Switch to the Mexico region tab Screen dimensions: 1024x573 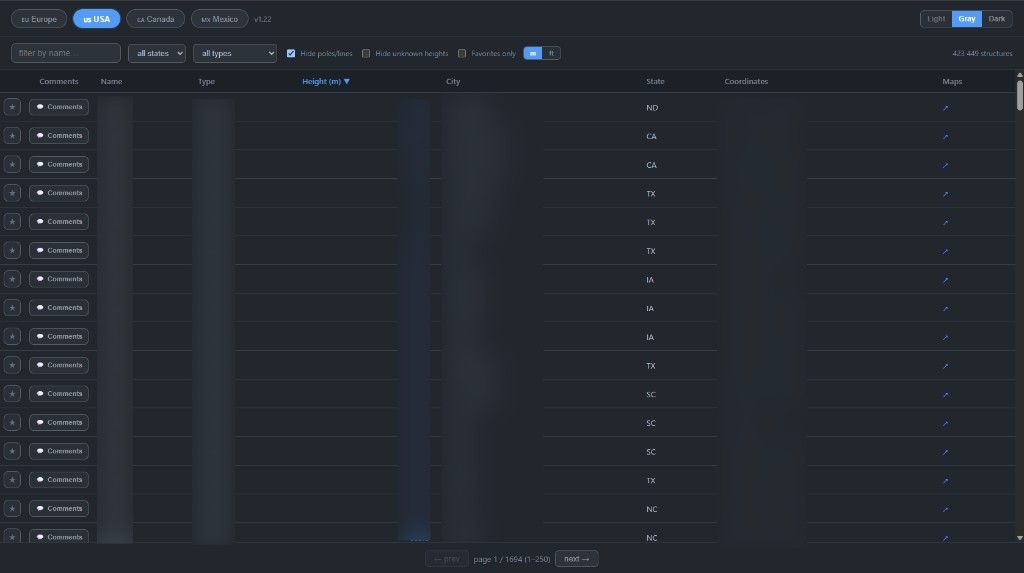[x=219, y=19]
